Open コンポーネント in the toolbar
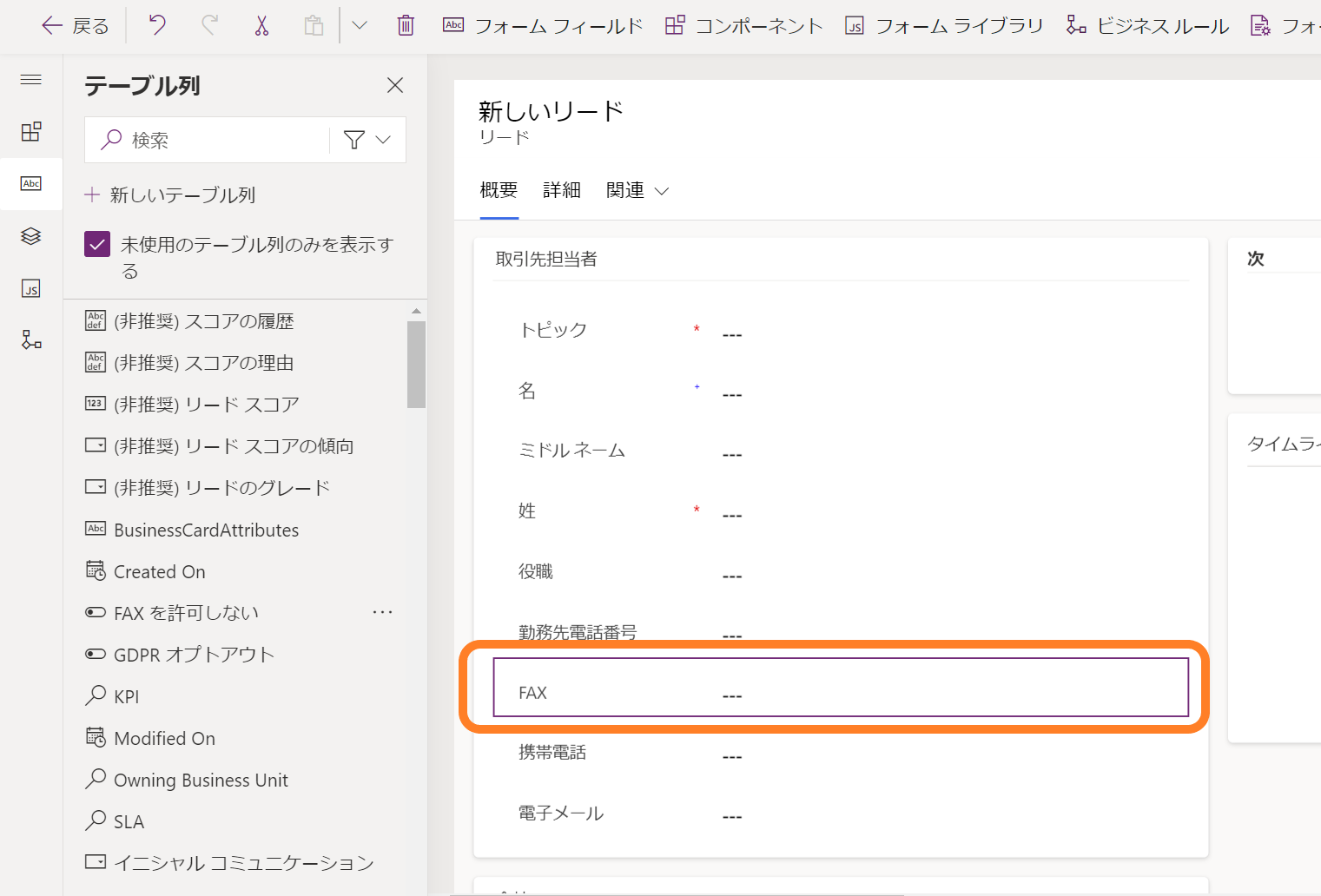Image resolution: width=1321 pixels, height=896 pixels. [743, 26]
